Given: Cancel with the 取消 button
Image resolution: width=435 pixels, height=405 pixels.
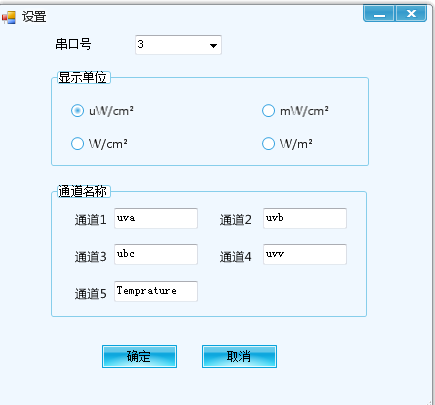Looking at the screenshot, I should point(239,356).
